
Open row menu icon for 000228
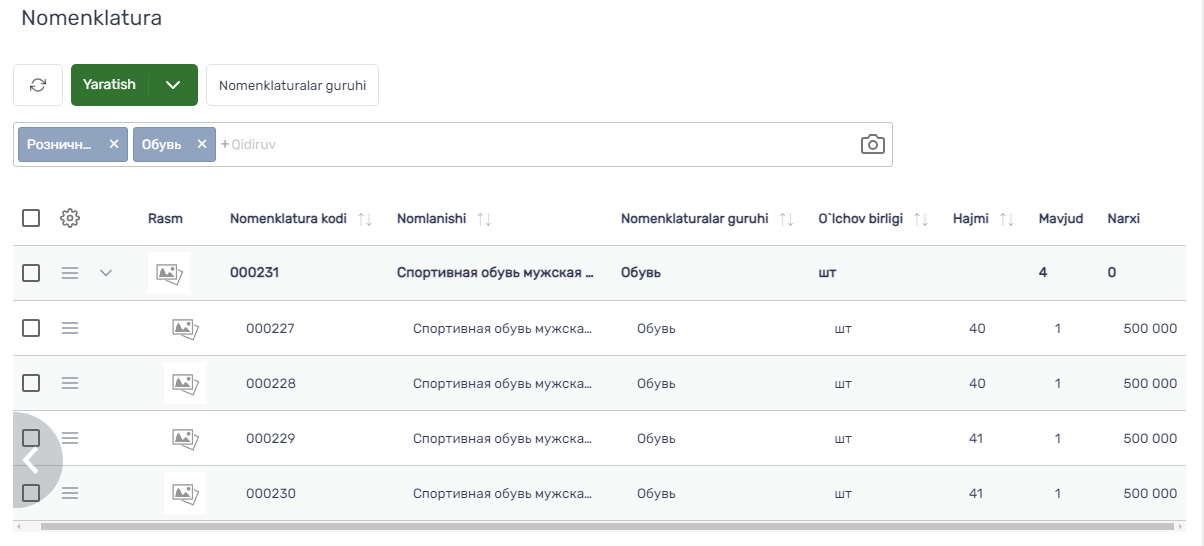[70, 382]
